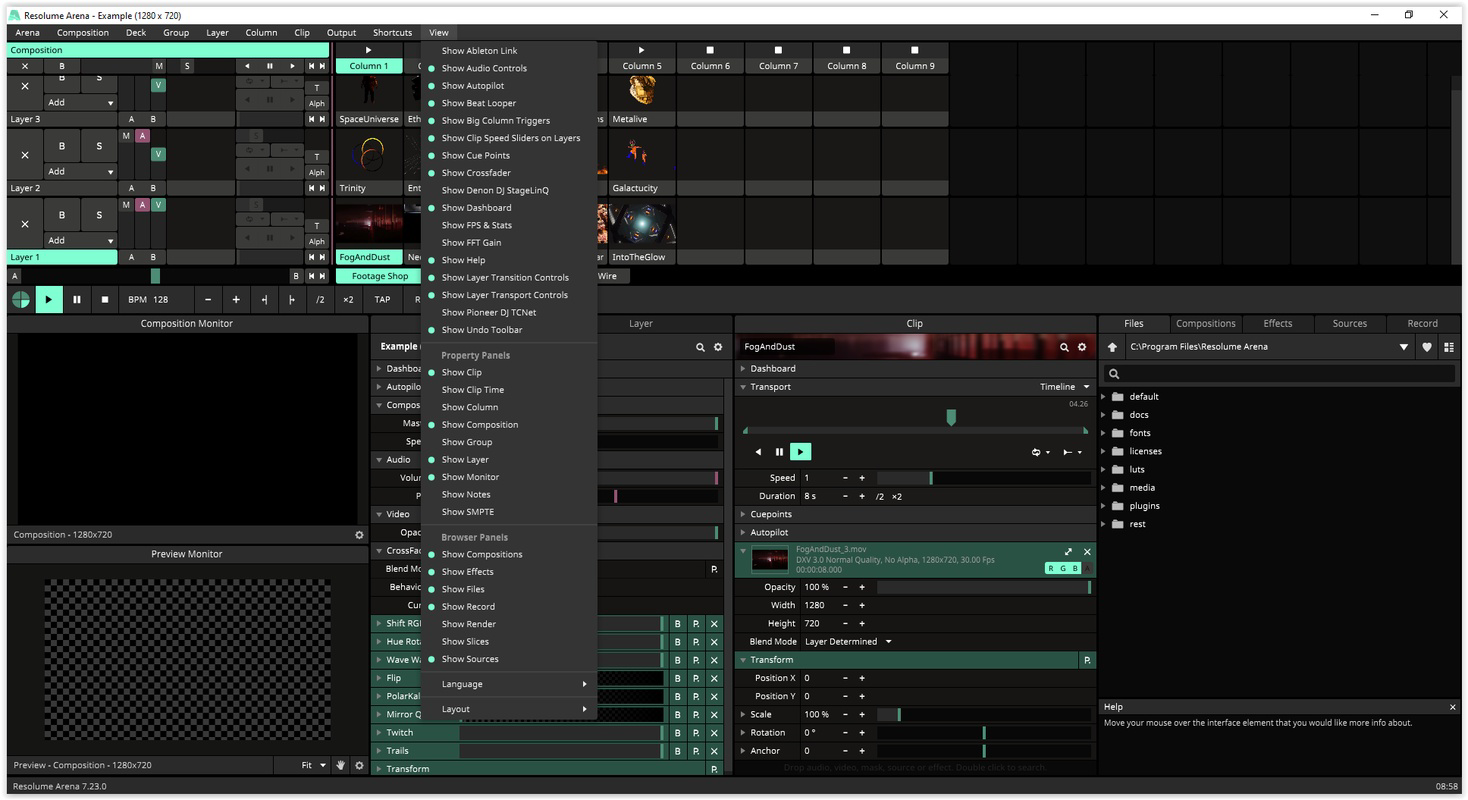Remove the Twitch effect with X
1468x800 pixels.
point(714,733)
